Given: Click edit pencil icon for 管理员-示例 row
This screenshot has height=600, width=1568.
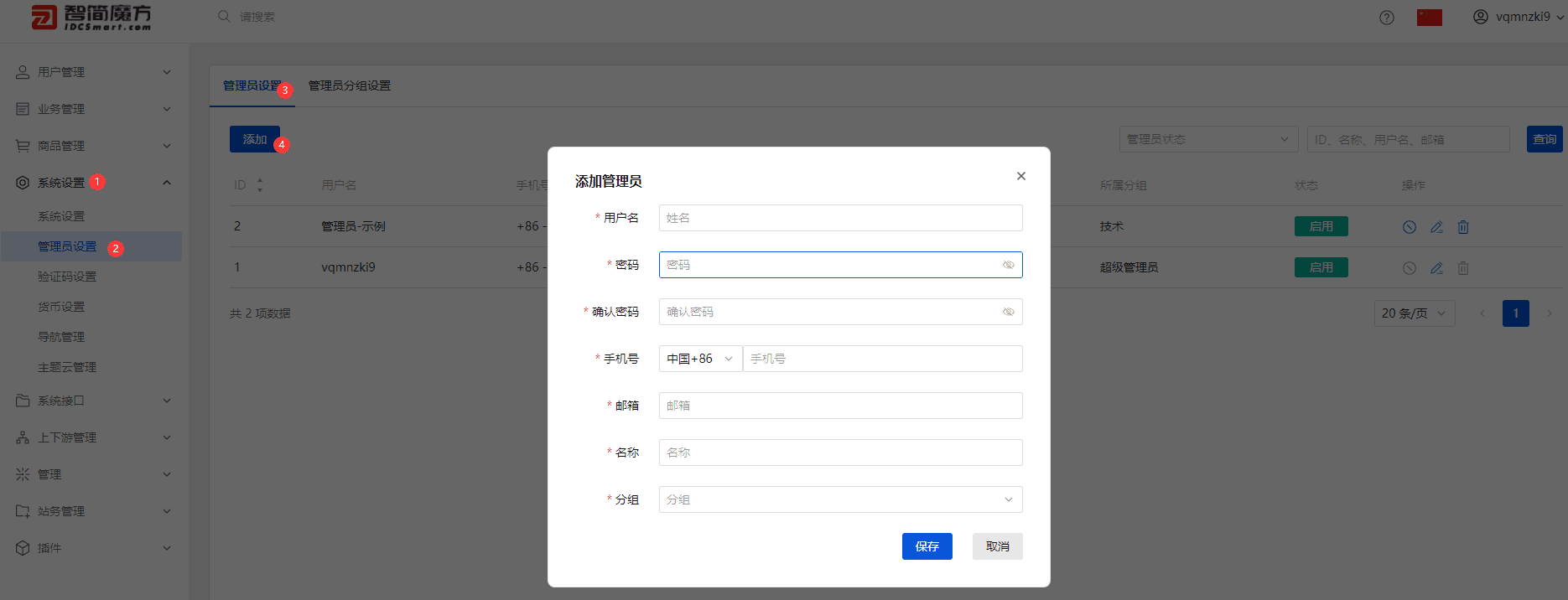Looking at the screenshot, I should [x=1436, y=227].
